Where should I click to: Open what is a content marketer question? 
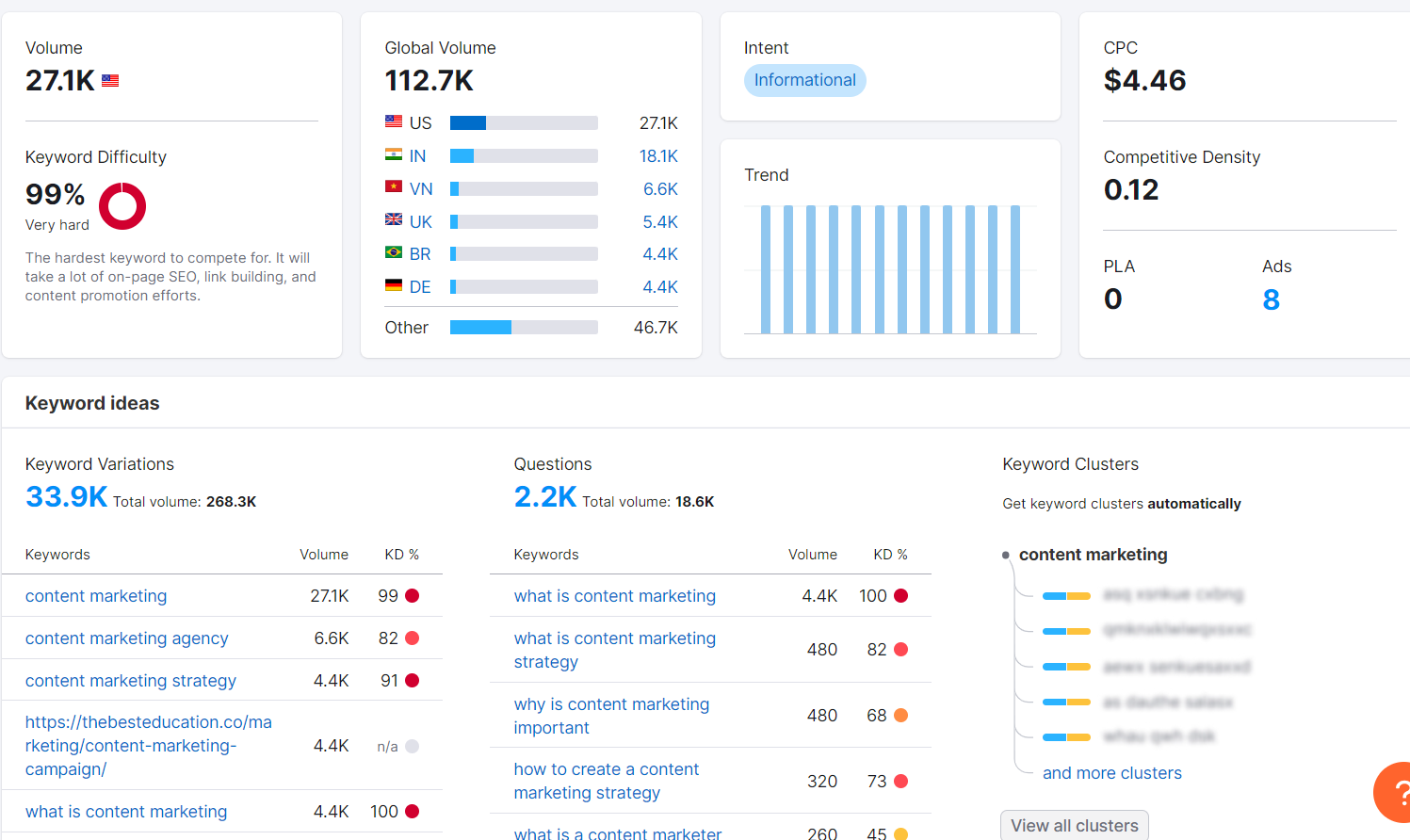tap(618, 833)
